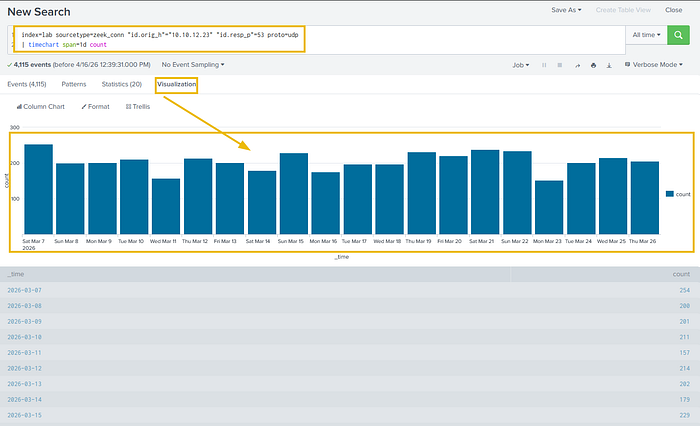Screen dimensions: 700x426
Task: Click the count value 157
Action: 685,353
